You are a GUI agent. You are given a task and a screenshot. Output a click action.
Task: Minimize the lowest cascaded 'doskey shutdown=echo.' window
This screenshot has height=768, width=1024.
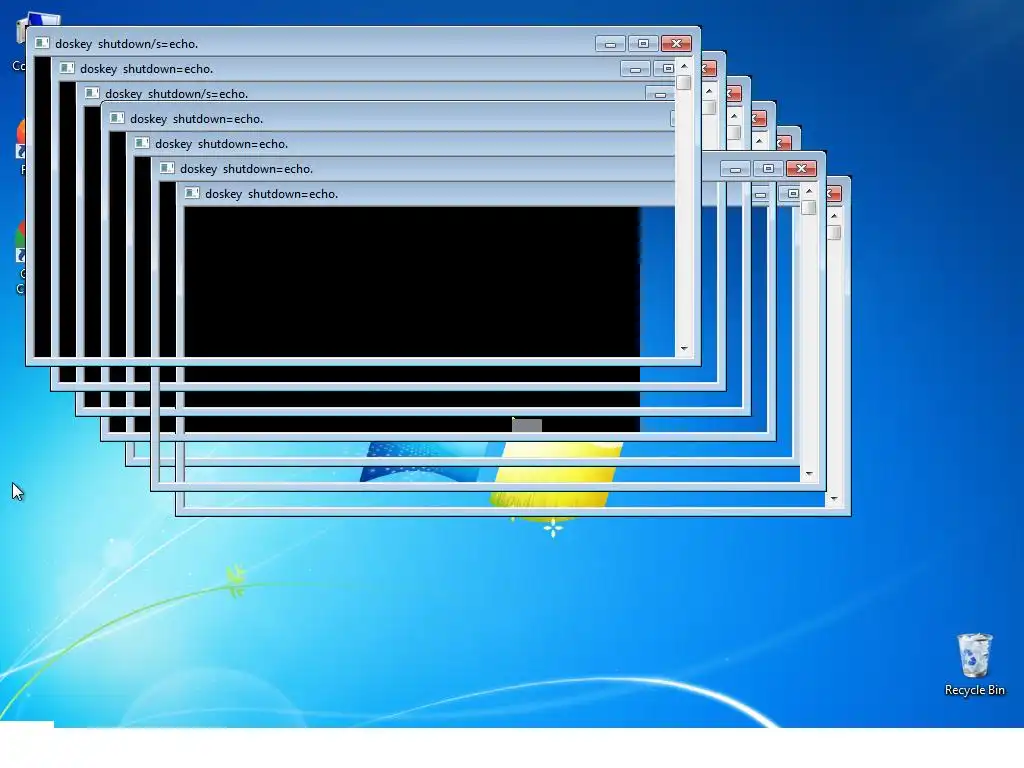(x=760, y=194)
